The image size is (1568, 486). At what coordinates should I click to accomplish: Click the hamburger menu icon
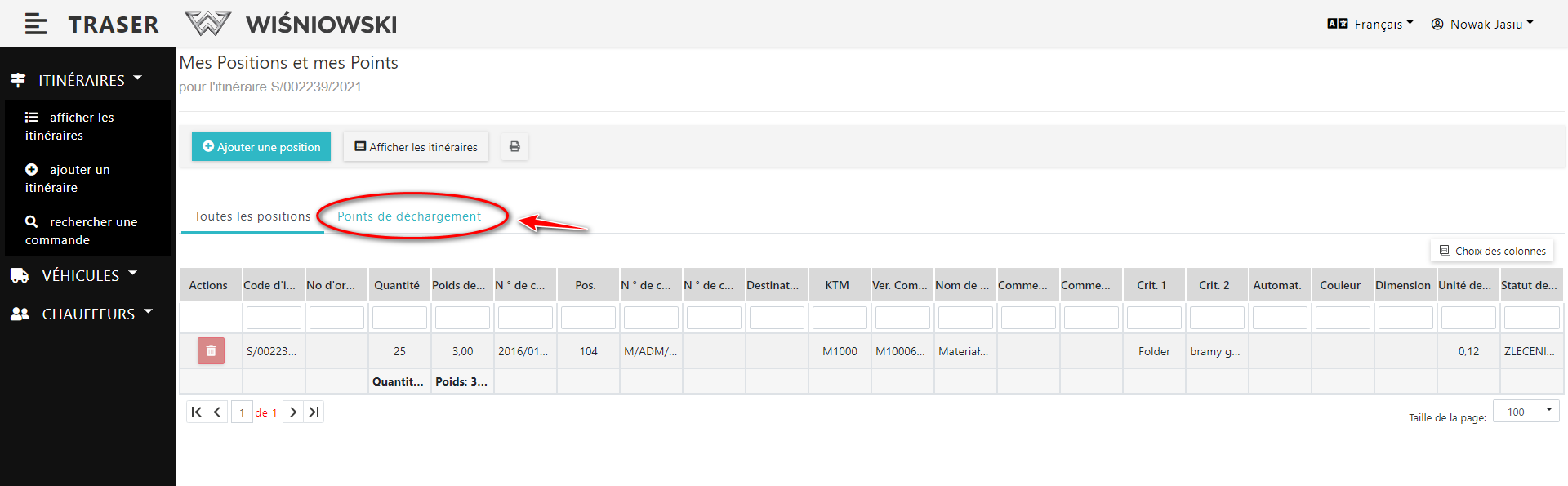35,25
